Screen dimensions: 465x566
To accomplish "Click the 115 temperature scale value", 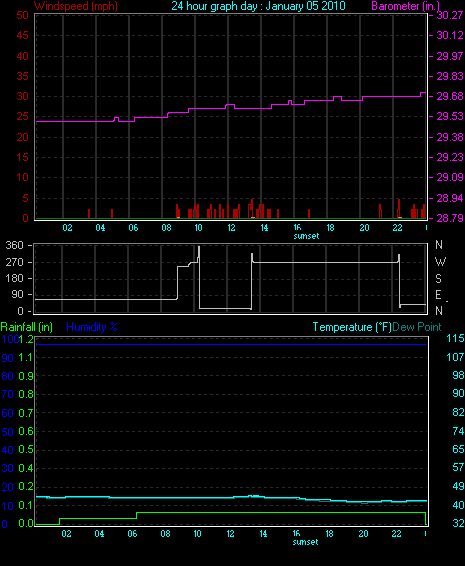I will (455, 338).
